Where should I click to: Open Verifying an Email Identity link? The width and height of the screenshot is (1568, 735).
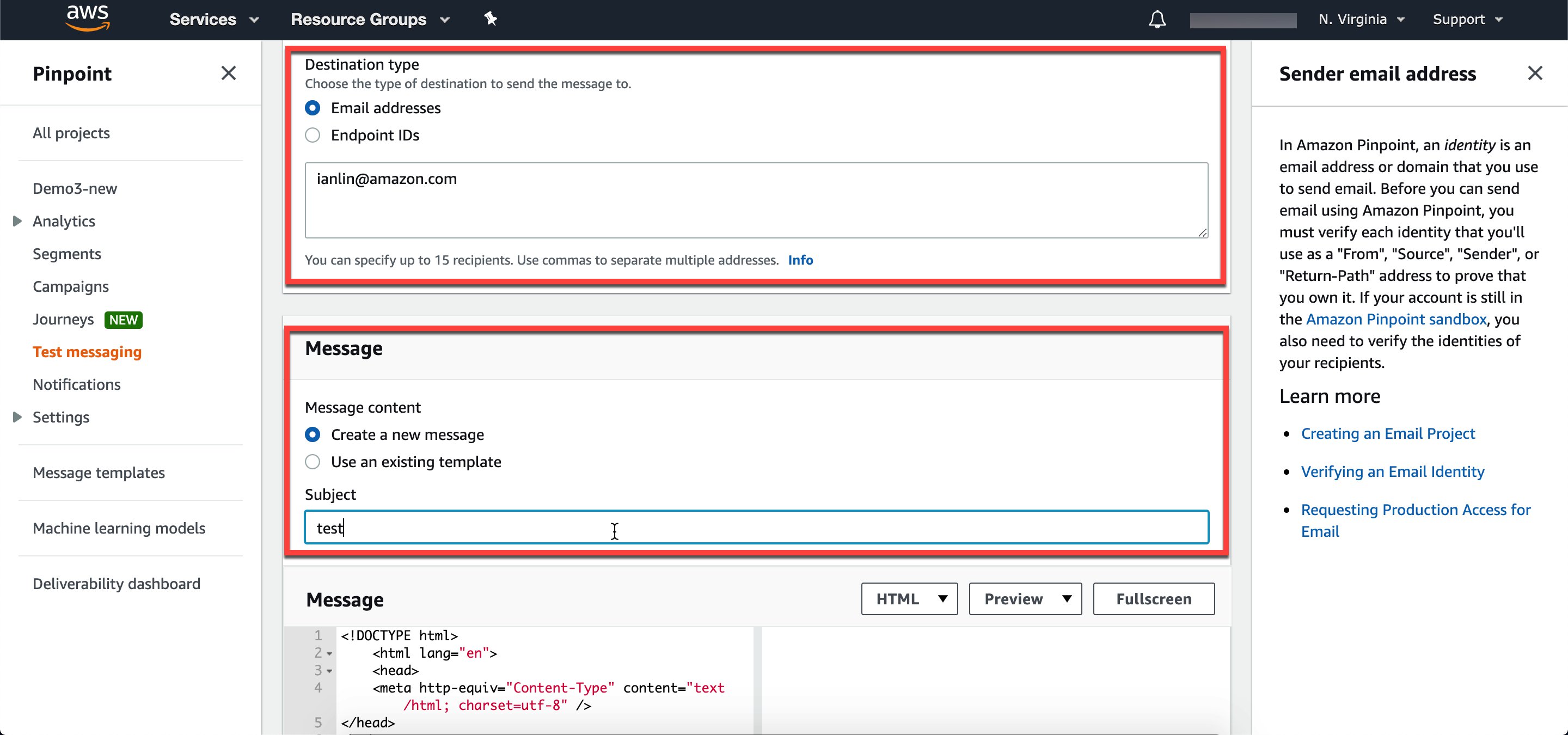pyautogui.click(x=1393, y=471)
